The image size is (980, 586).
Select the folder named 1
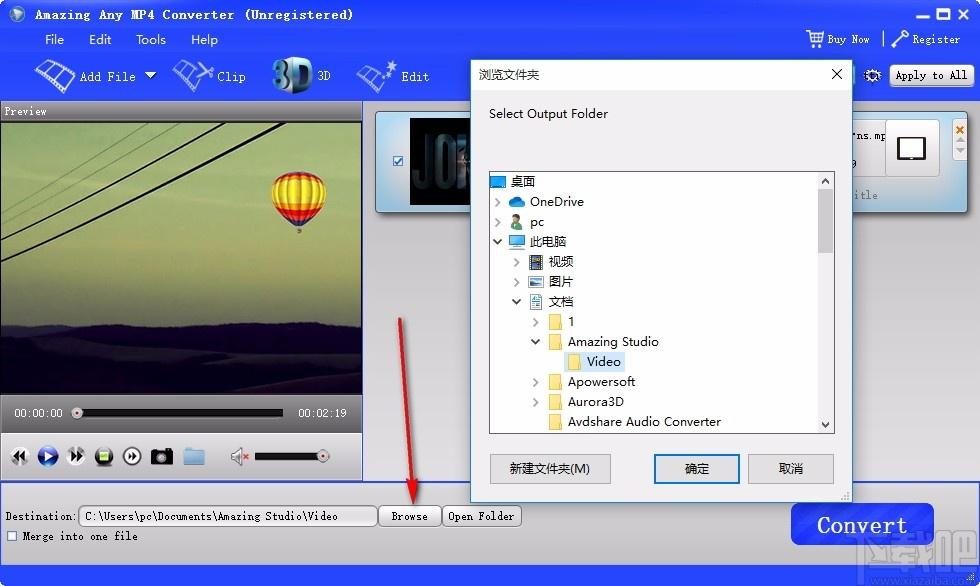click(x=571, y=322)
